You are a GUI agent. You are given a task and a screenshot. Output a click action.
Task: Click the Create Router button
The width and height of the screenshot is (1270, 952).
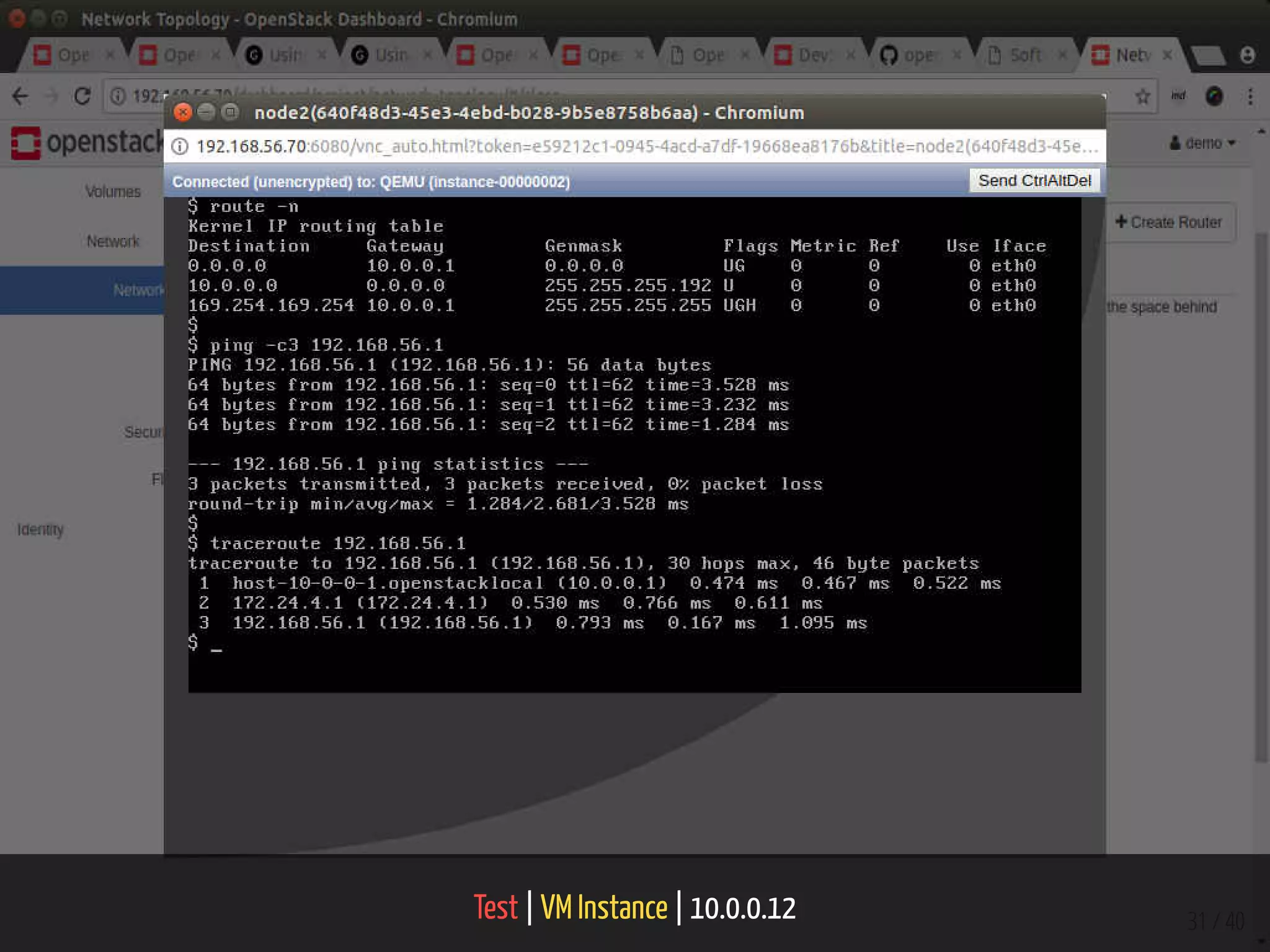(1169, 222)
